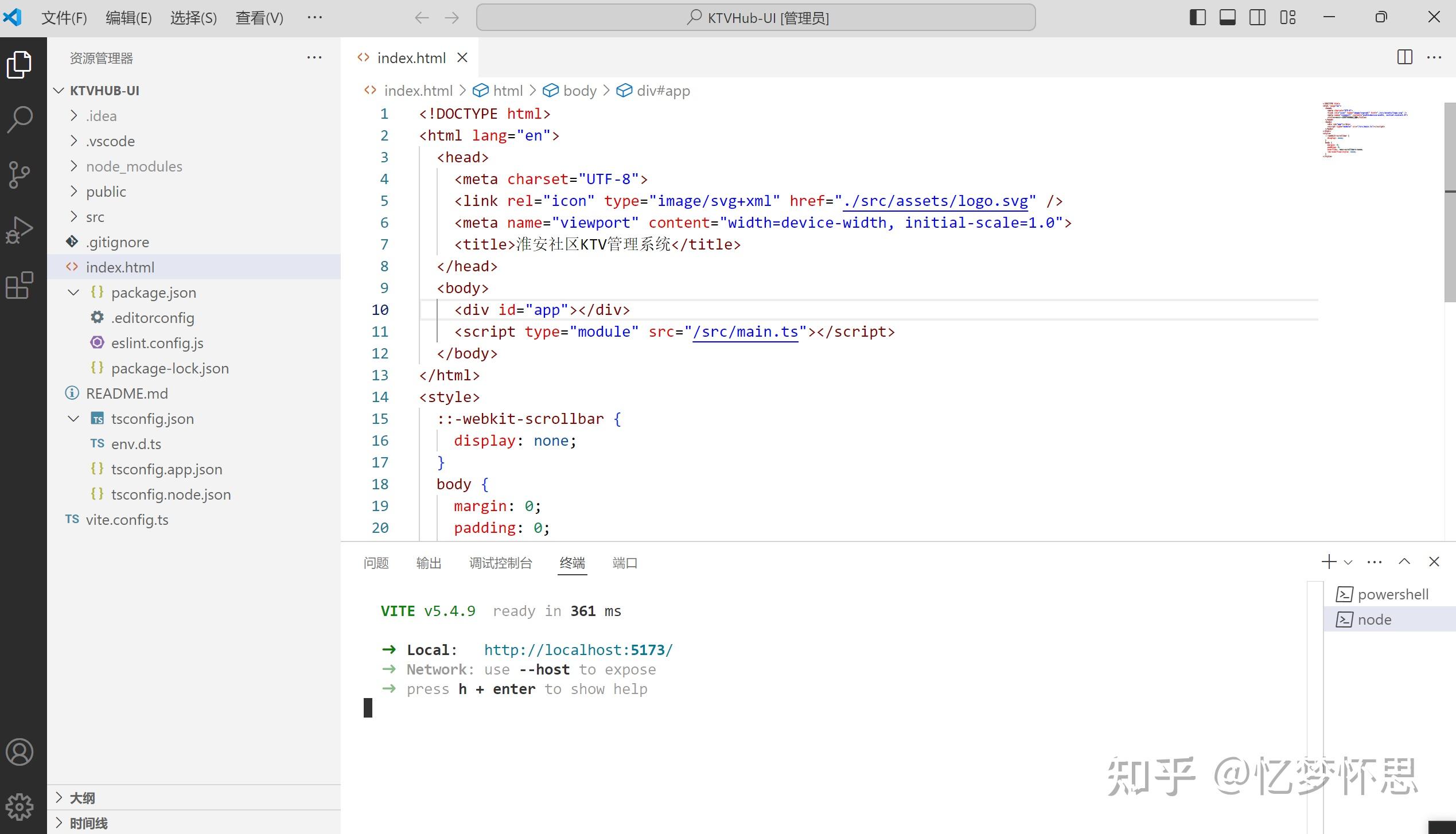Launch new terminal with plus icon
1456x834 pixels.
click(x=1328, y=562)
